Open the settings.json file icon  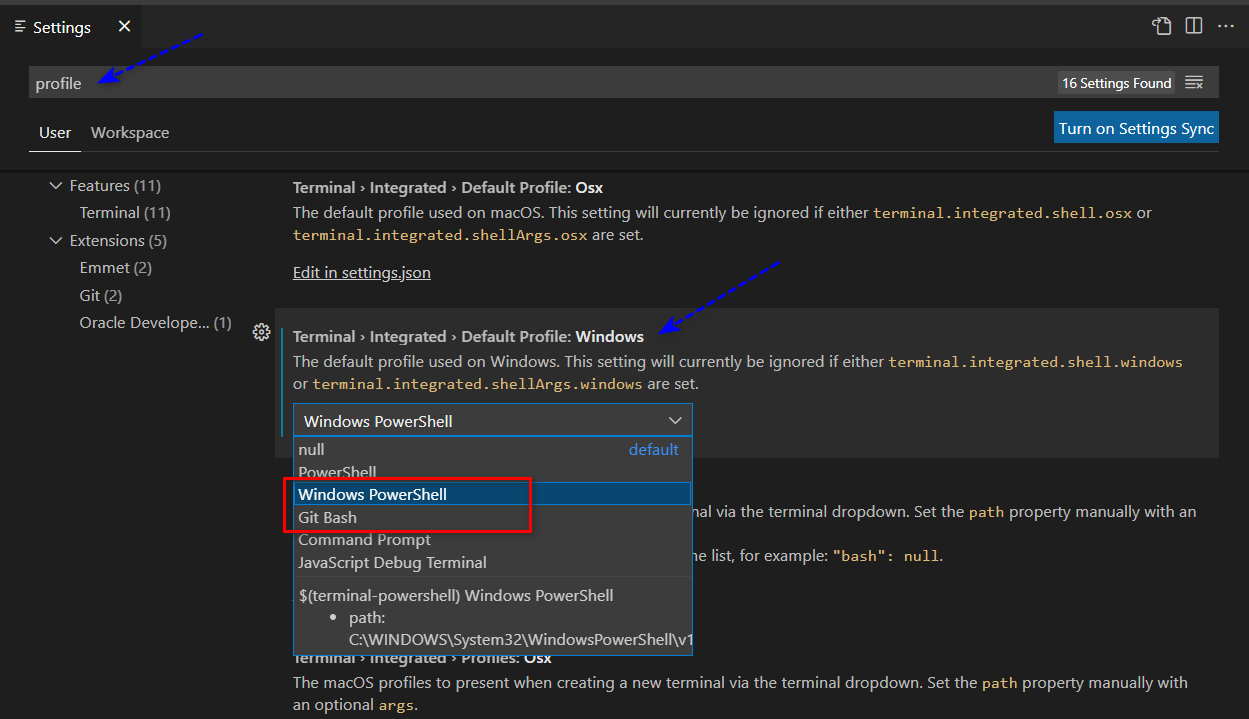point(1161,26)
